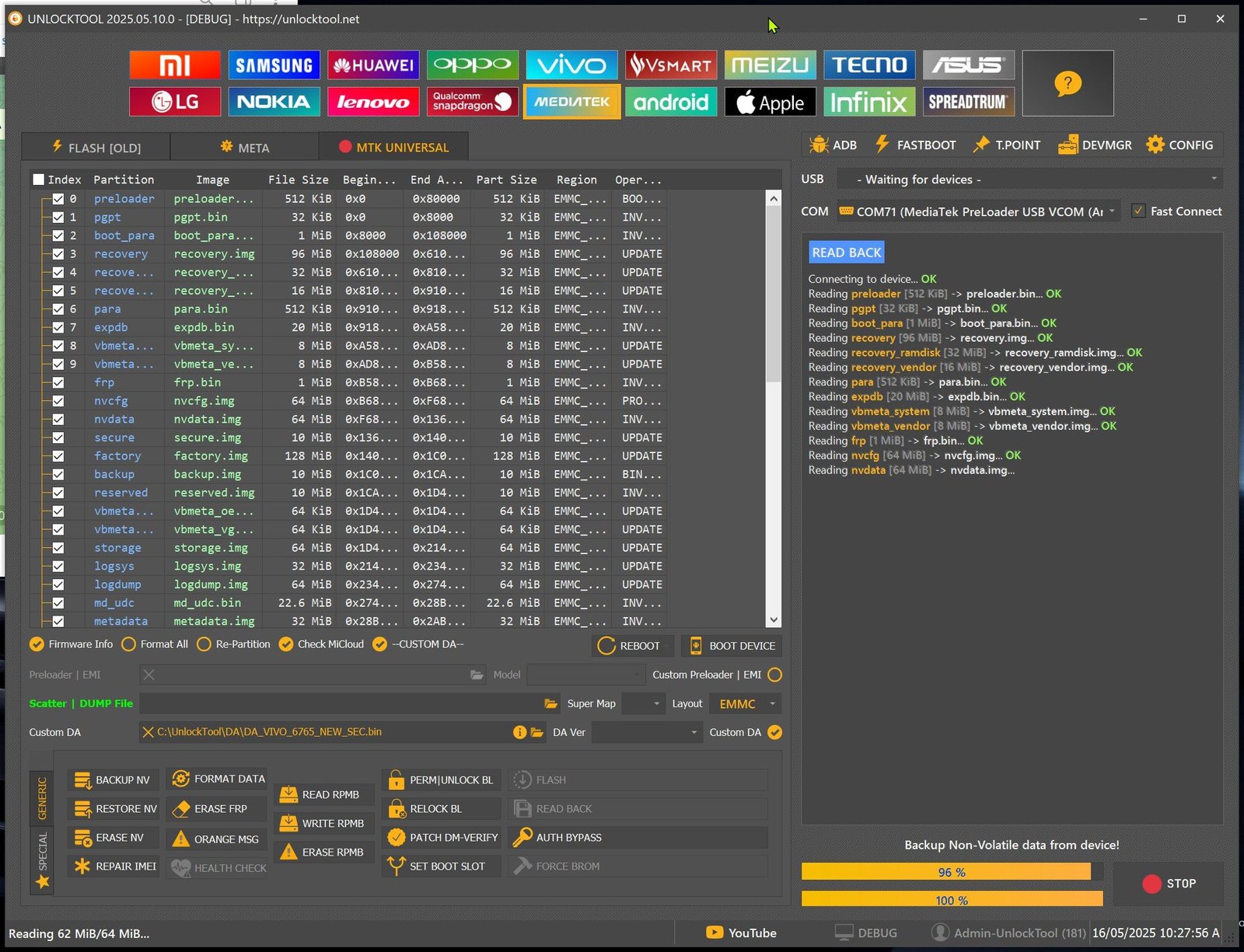1244x952 pixels.
Task: Click the partition list vertical scrollbar
Action: (x=773, y=408)
